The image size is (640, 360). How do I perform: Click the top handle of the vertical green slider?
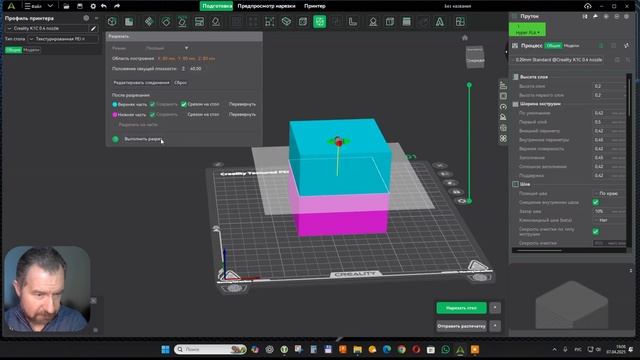pyautogui.click(x=469, y=85)
